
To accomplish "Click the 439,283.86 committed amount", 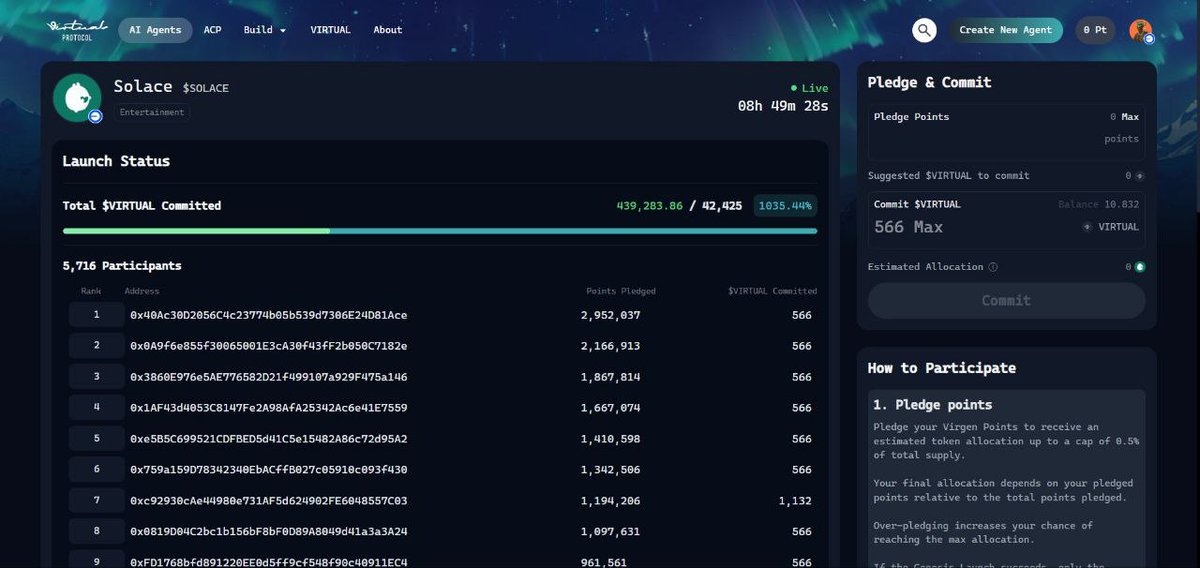I will tap(649, 206).
